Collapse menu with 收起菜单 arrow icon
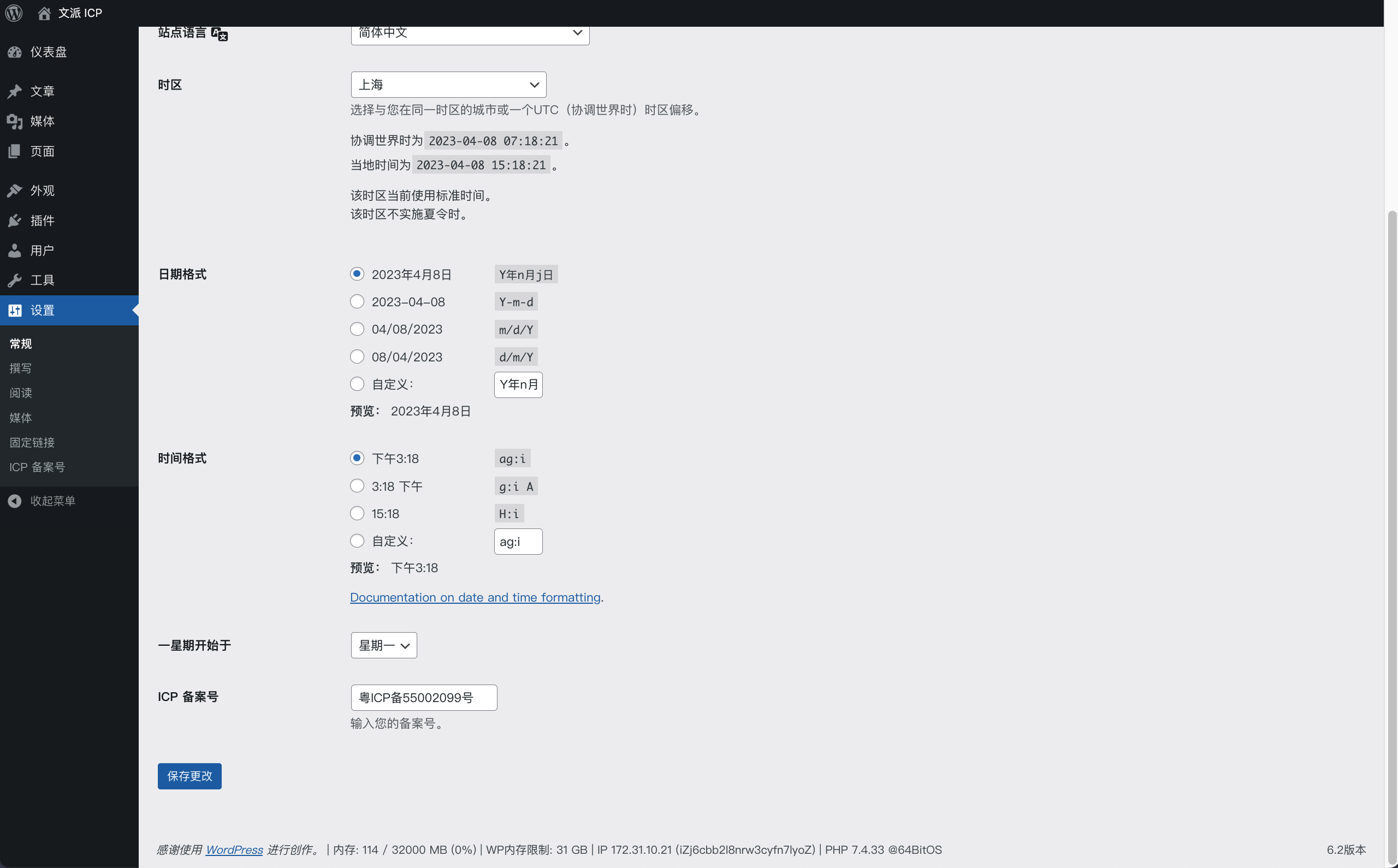 click(x=15, y=501)
